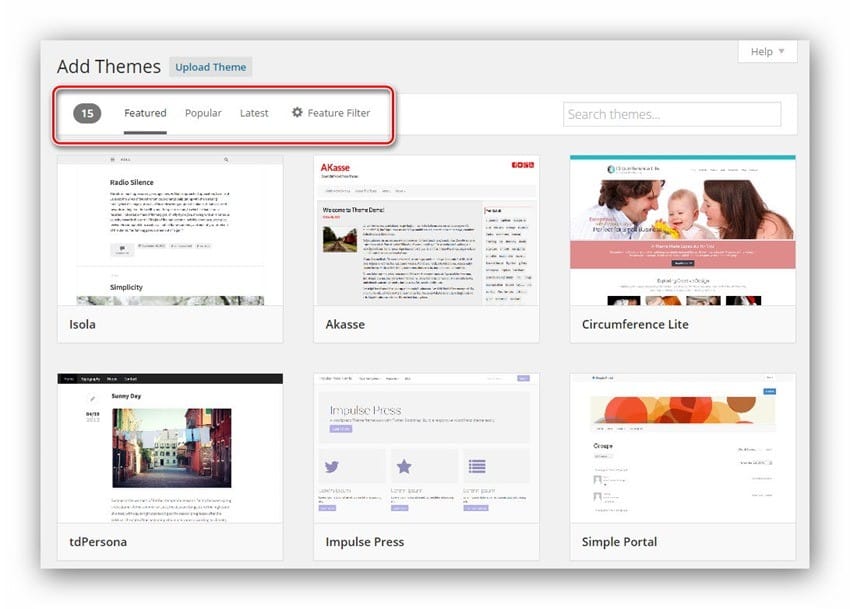
Task: Focus the Search themes field
Action: [x=672, y=114]
